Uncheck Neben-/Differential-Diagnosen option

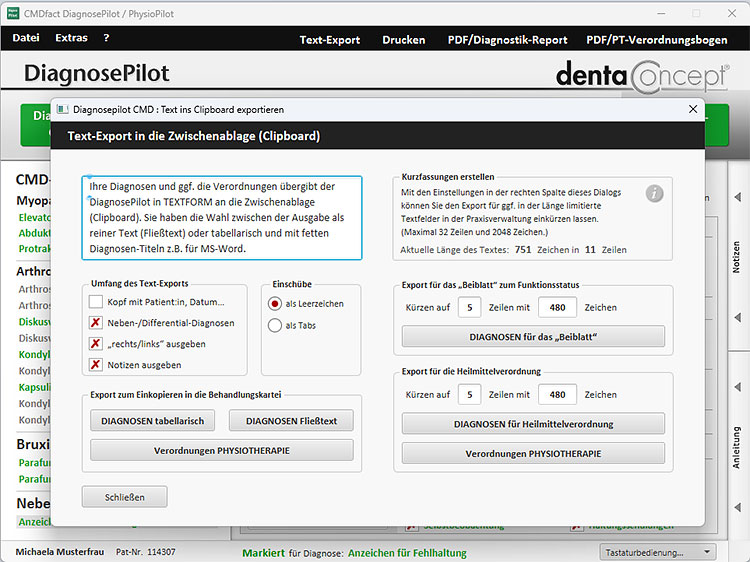96,323
